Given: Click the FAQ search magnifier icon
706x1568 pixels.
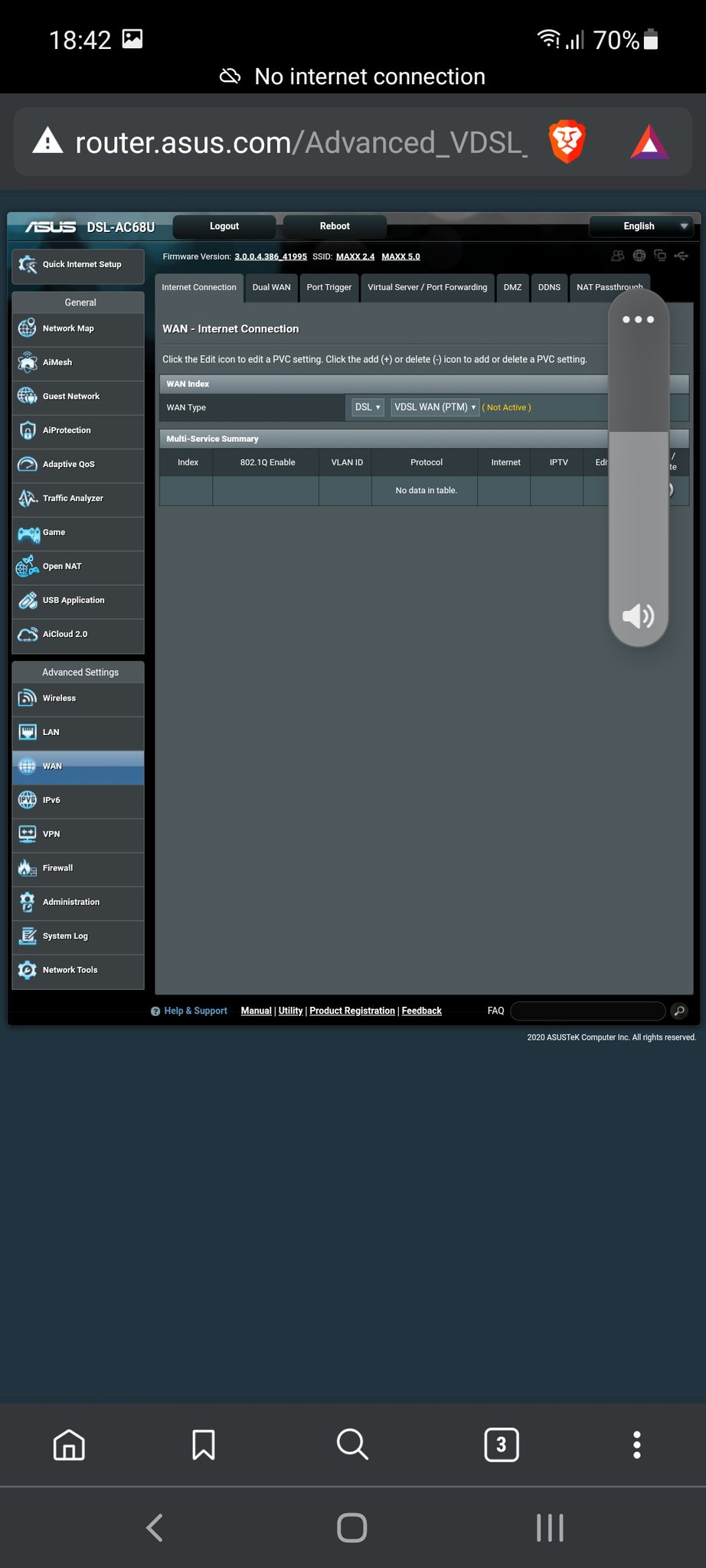Looking at the screenshot, I should pyautogui.click(x=678, y=1011).
